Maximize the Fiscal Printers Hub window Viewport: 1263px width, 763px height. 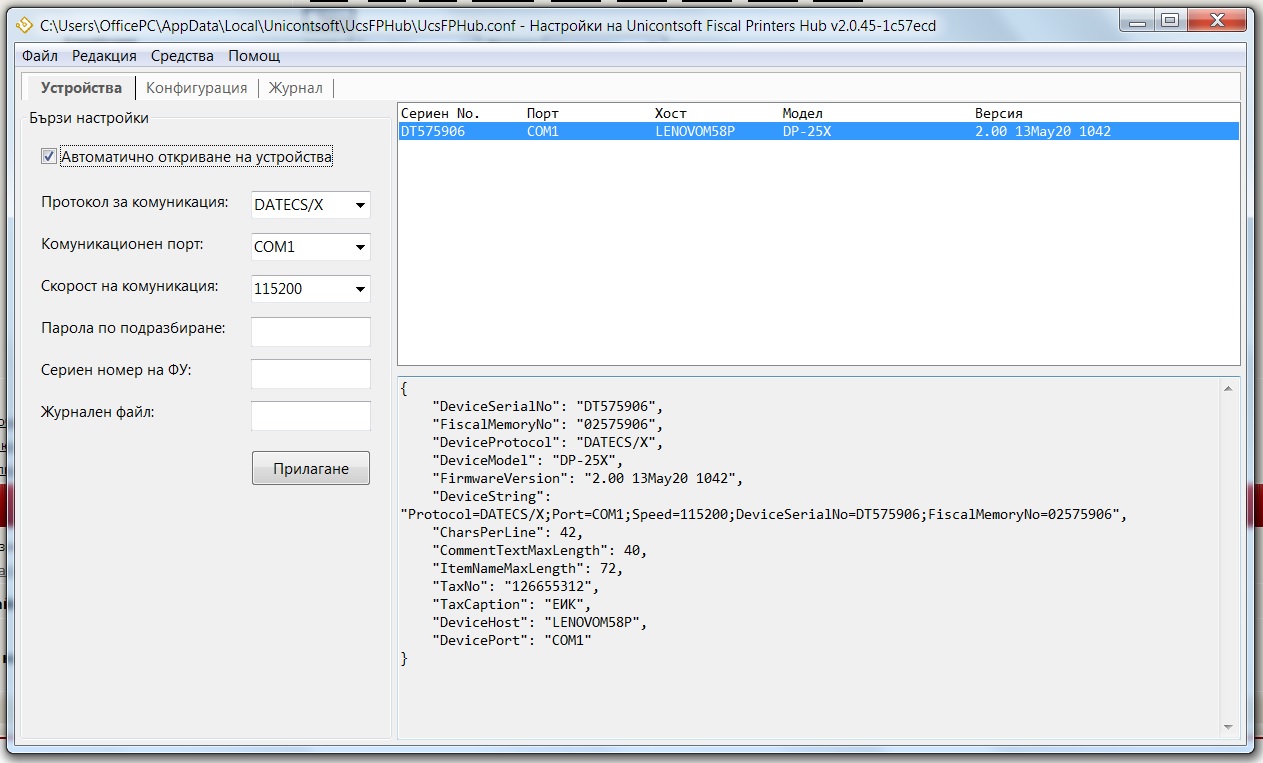coord(1168,20)
